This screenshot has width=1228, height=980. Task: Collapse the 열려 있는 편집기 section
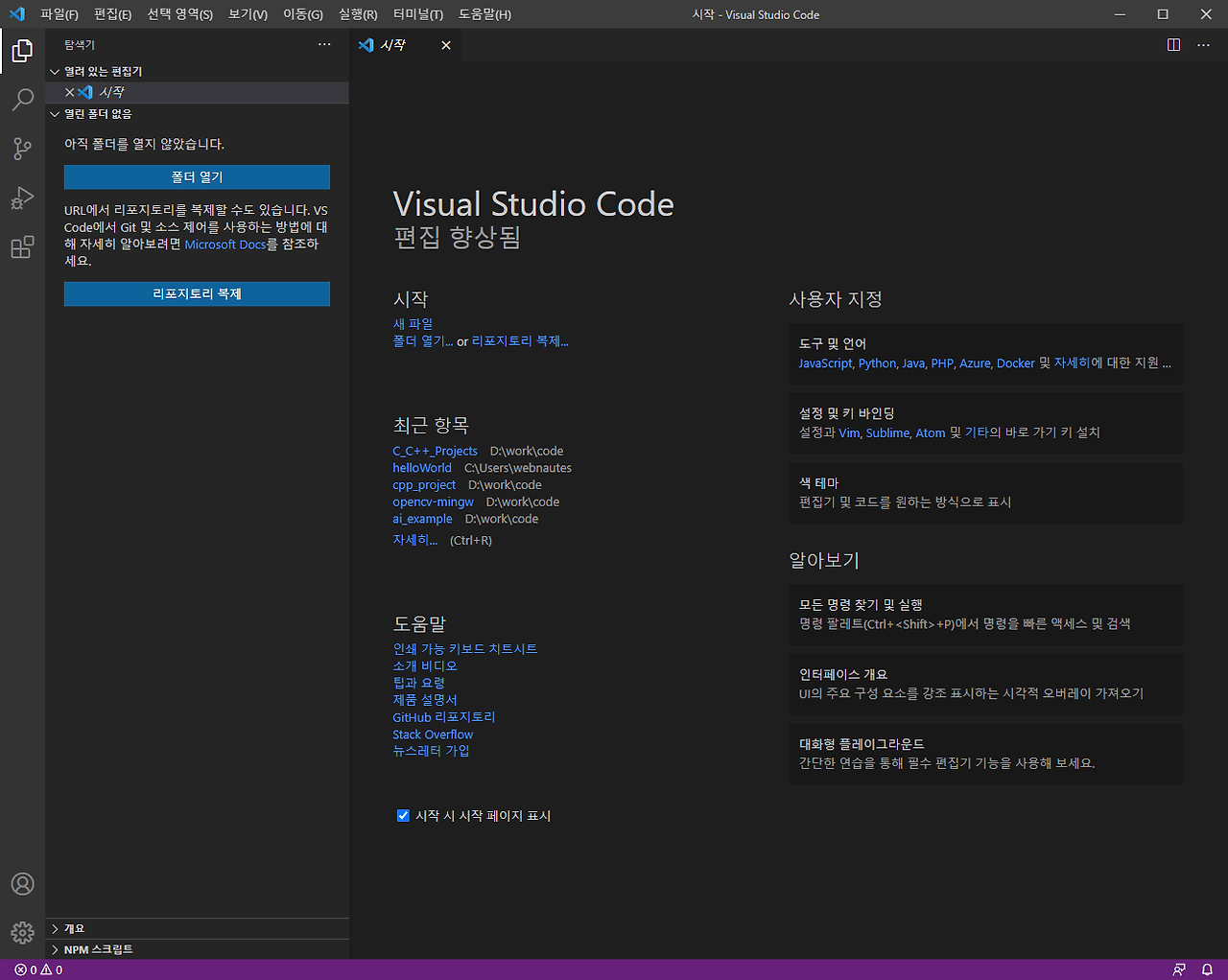pos(197,72)
